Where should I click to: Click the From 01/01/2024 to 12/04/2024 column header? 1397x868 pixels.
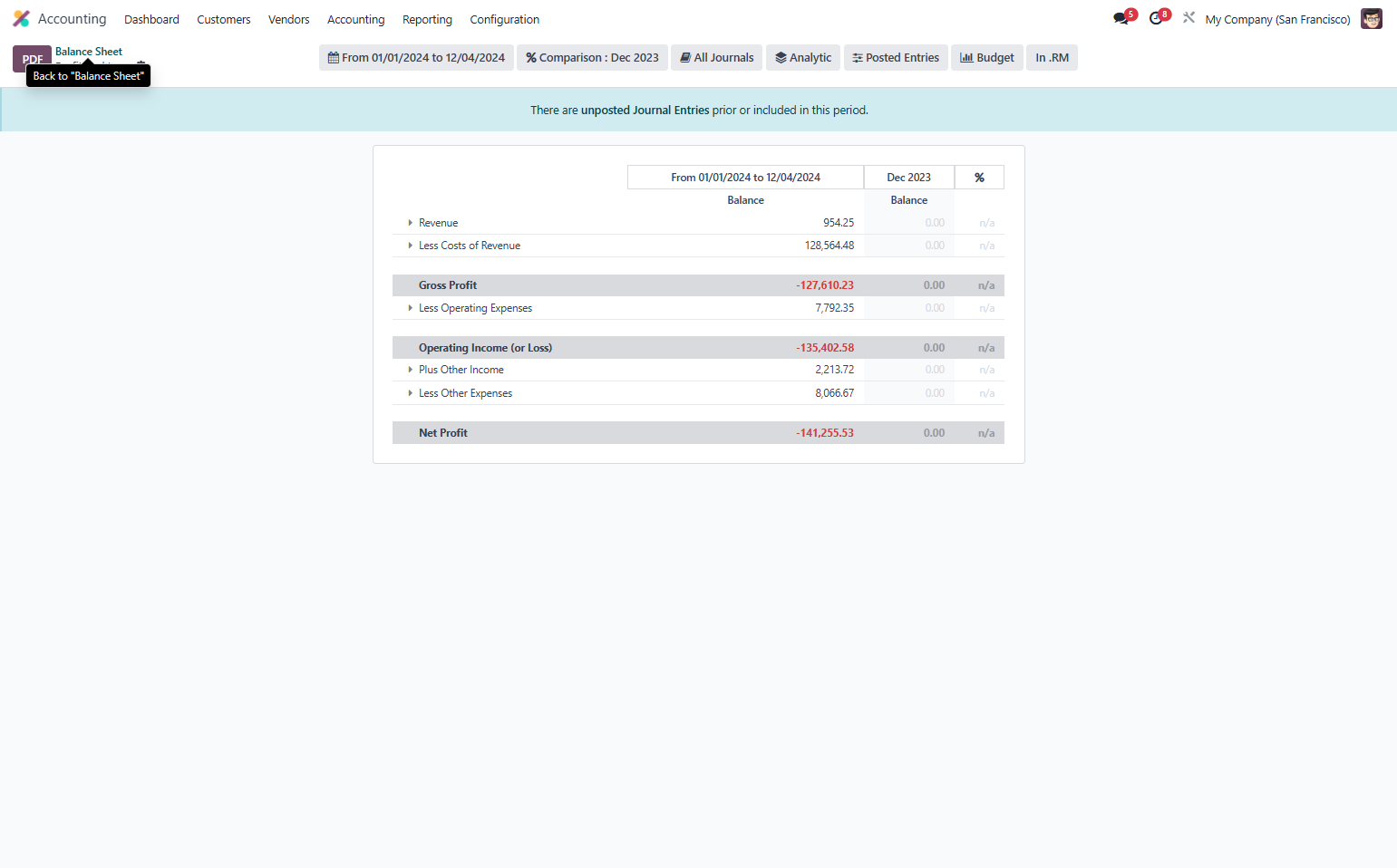[x=745, y=178]
